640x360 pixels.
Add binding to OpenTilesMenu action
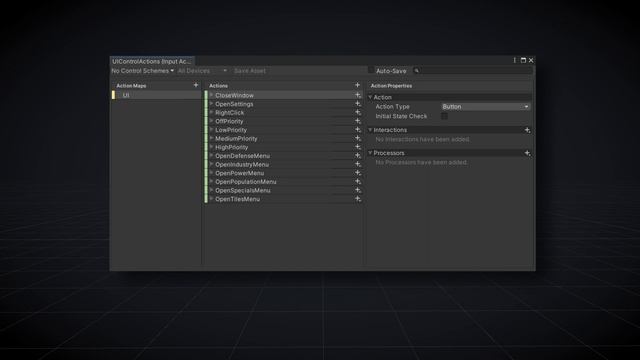point(358,199)
